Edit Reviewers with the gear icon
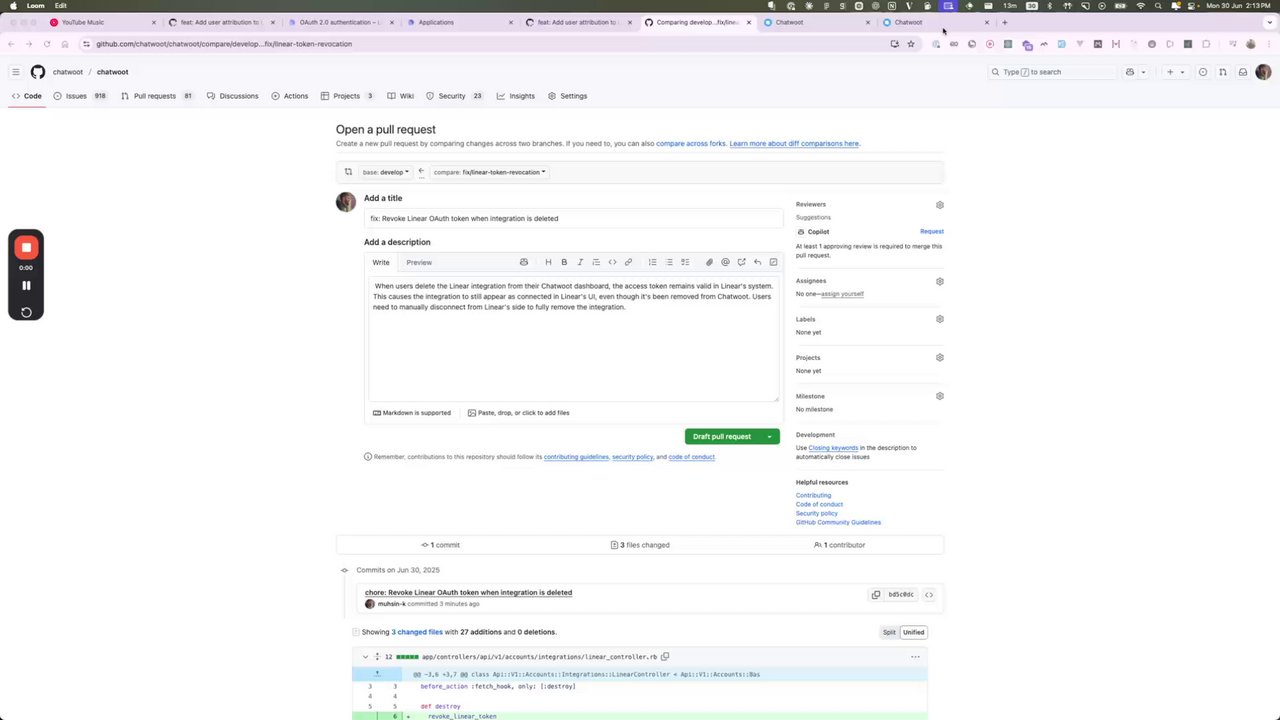The image size is (1280, 720). coord(939,205)
